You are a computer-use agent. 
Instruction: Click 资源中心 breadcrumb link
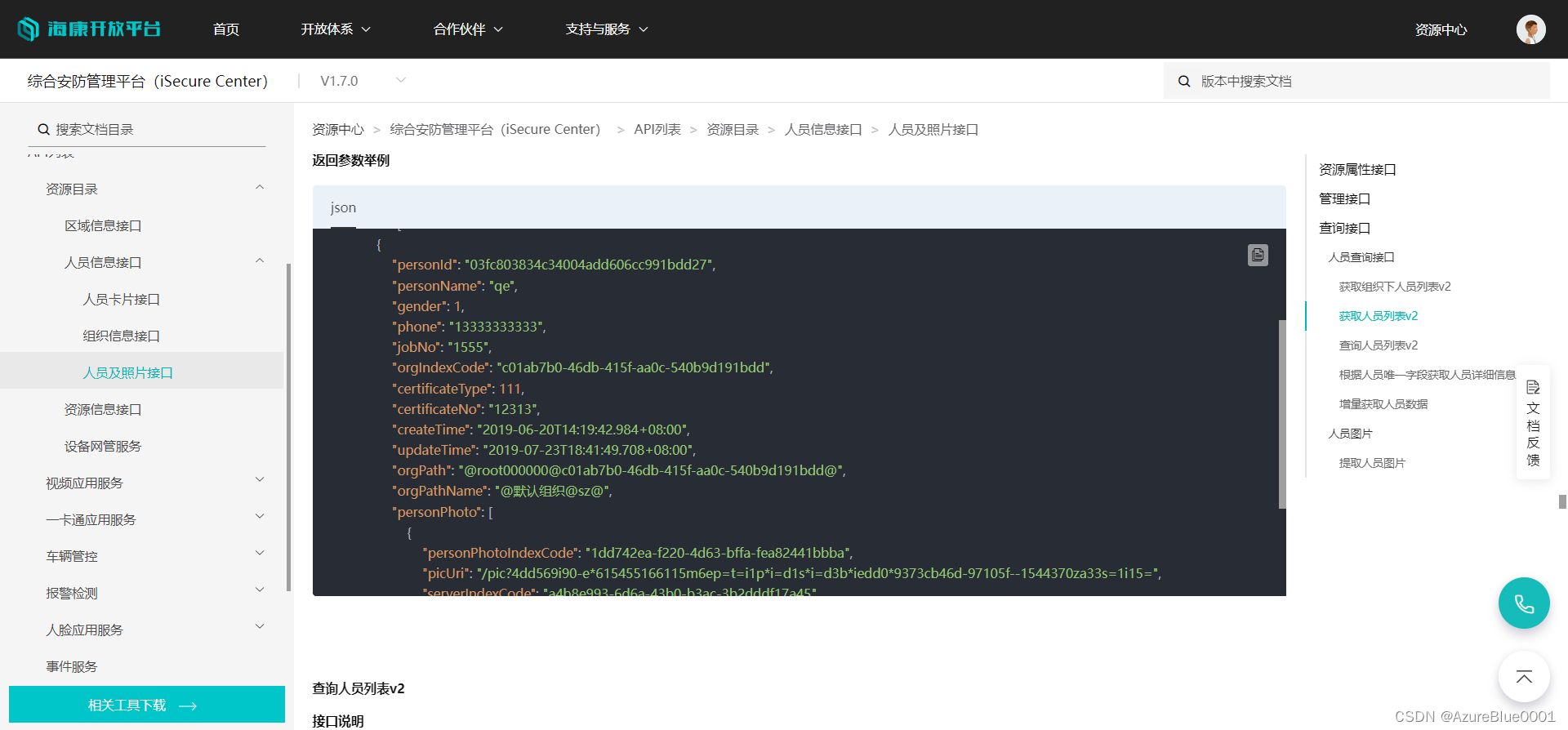[x=338, y=129]
